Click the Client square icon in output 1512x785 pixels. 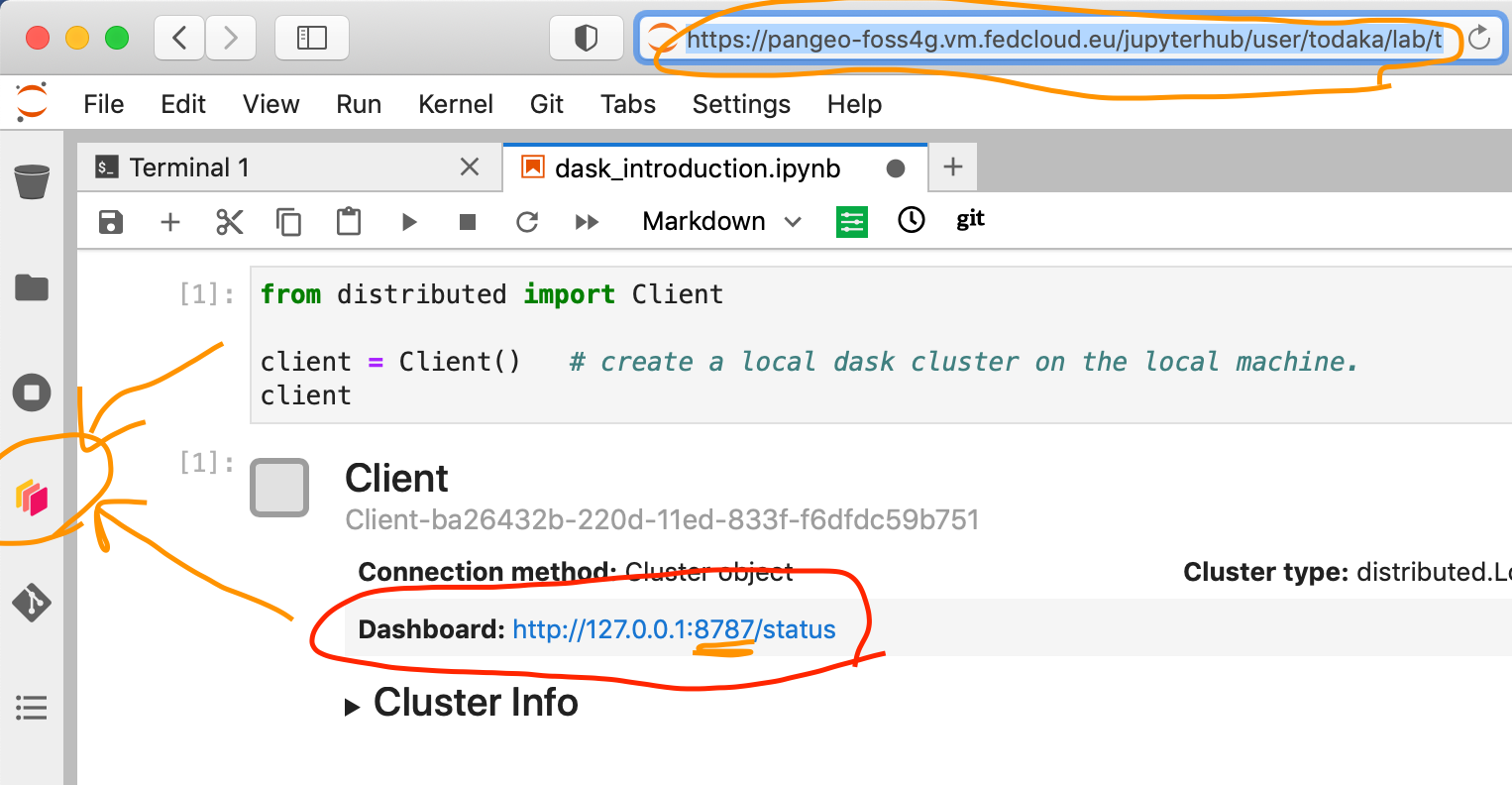tap(279, 488)
